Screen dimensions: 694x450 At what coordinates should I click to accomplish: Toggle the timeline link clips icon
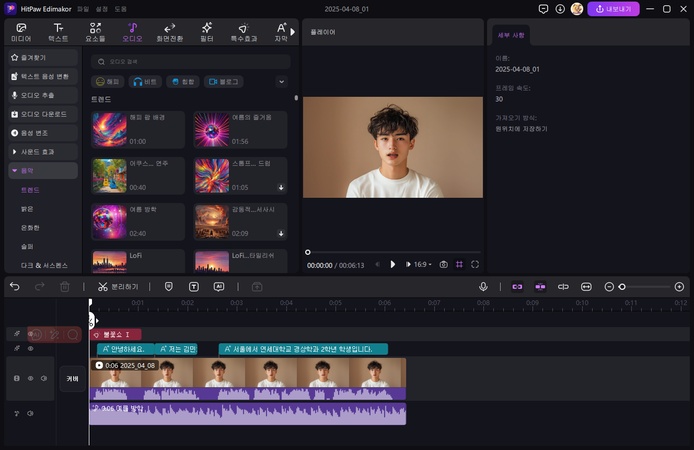pos(517,287)
